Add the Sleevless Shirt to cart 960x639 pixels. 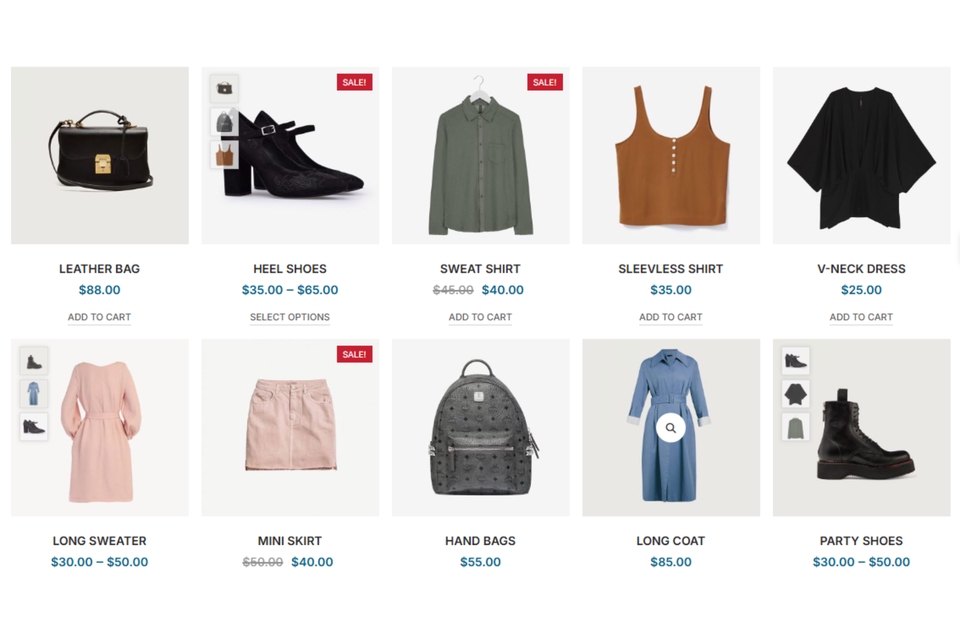point(670,317)
